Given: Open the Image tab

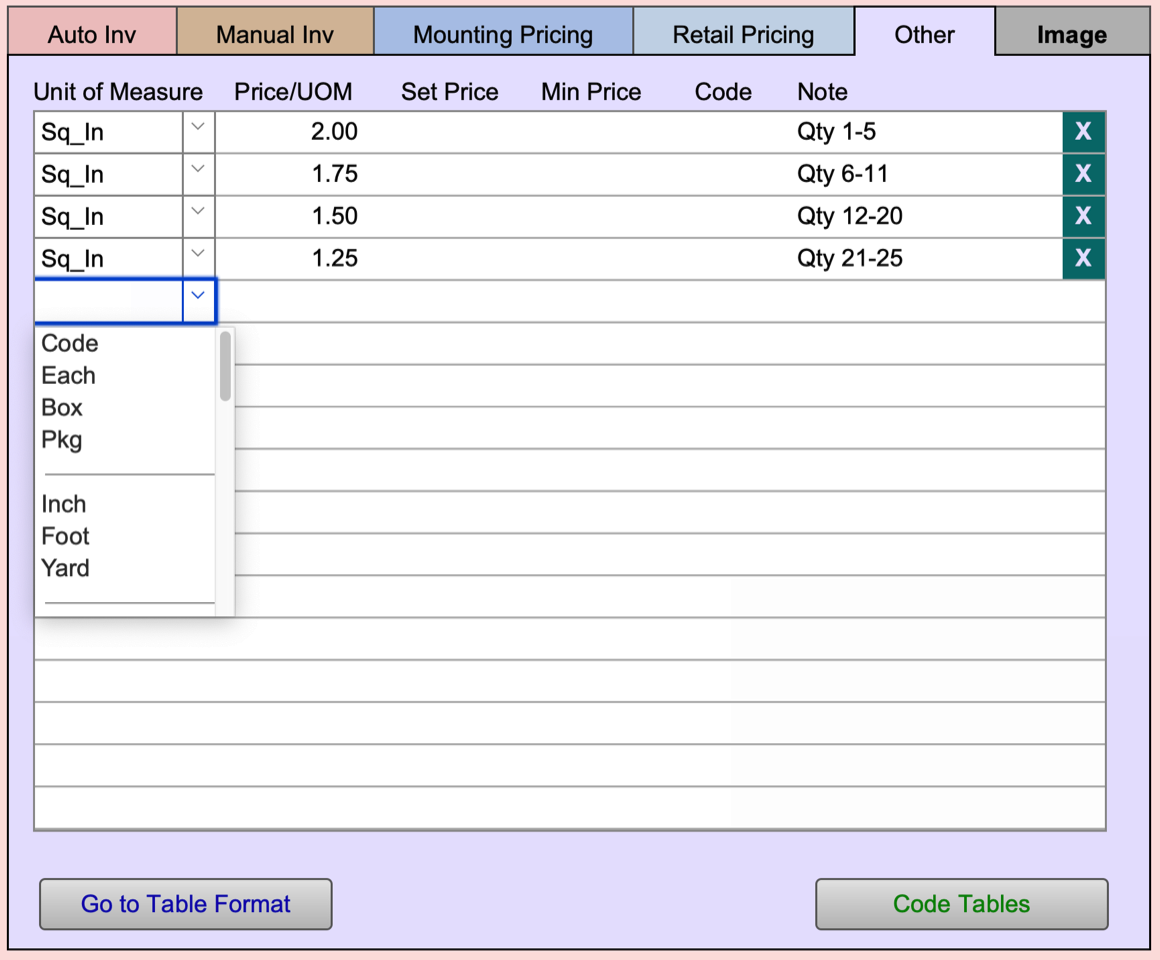Looking at the screenshot, I should coord(1071,35).
